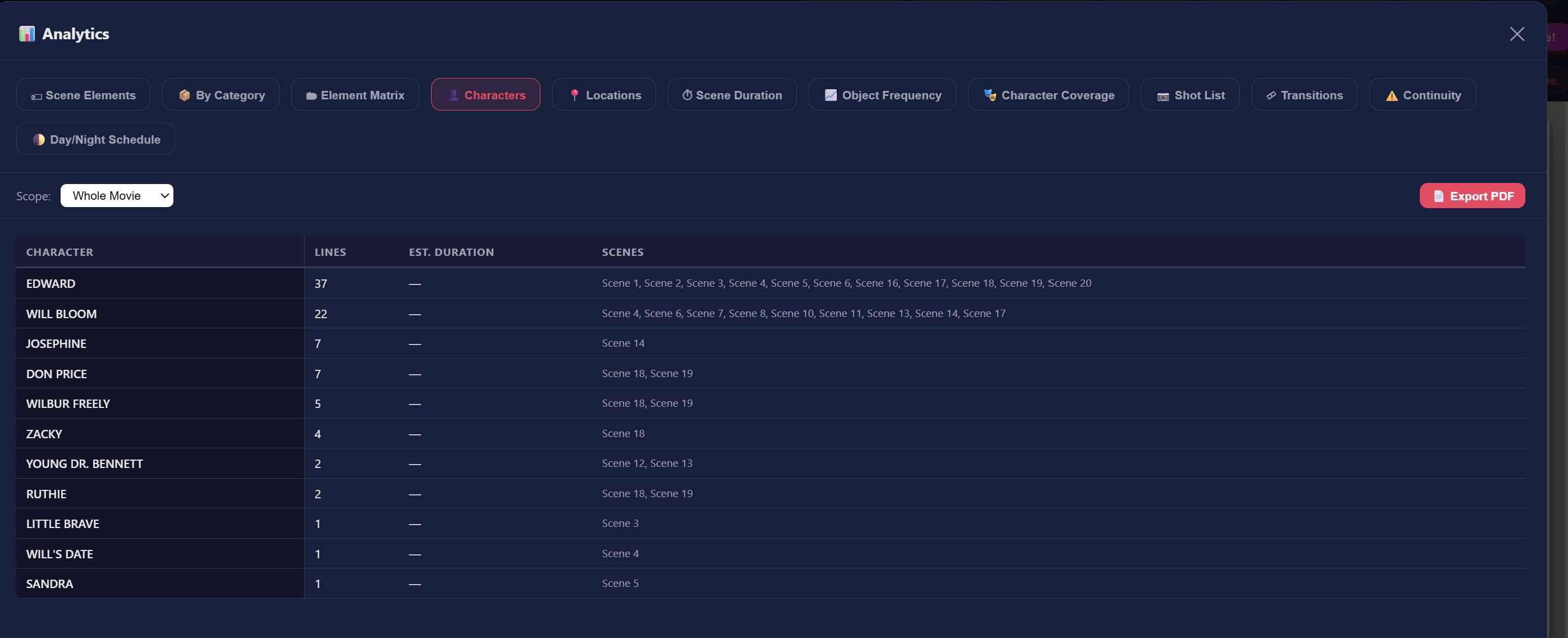Click WILL BLOOM's line count 22
Image resolution: width=1568 pixels, height=638 pixels.
click(321, 314)
